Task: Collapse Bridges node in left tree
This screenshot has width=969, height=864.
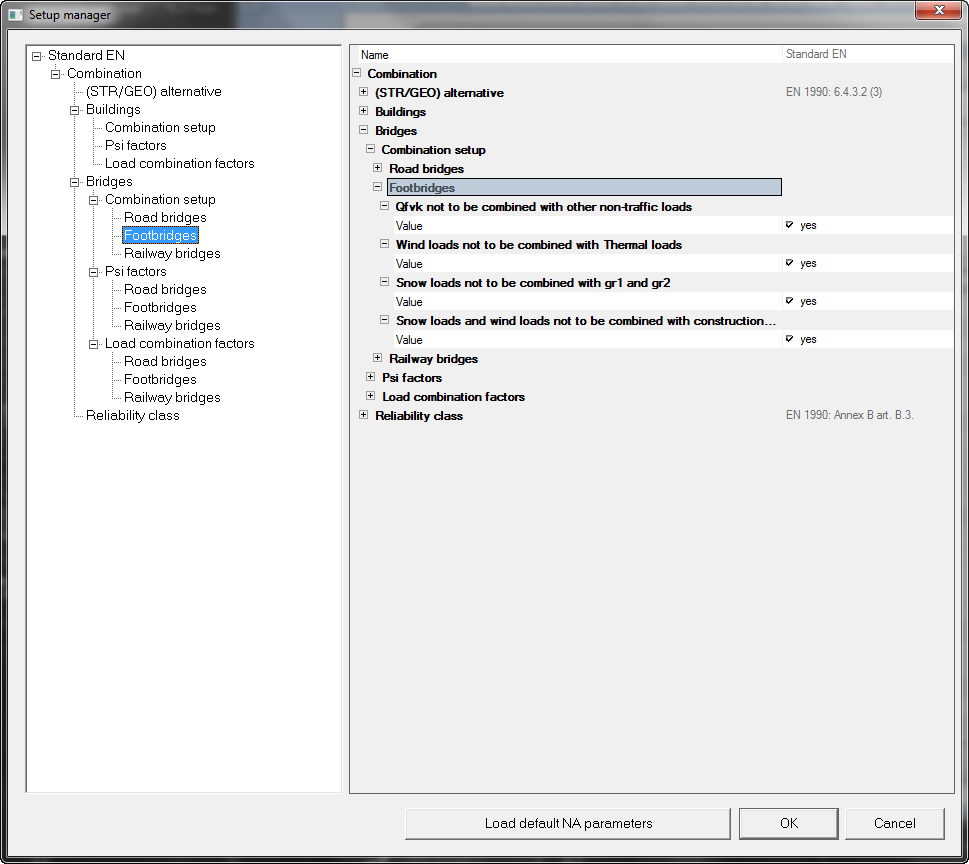Action: pos(75,182)
